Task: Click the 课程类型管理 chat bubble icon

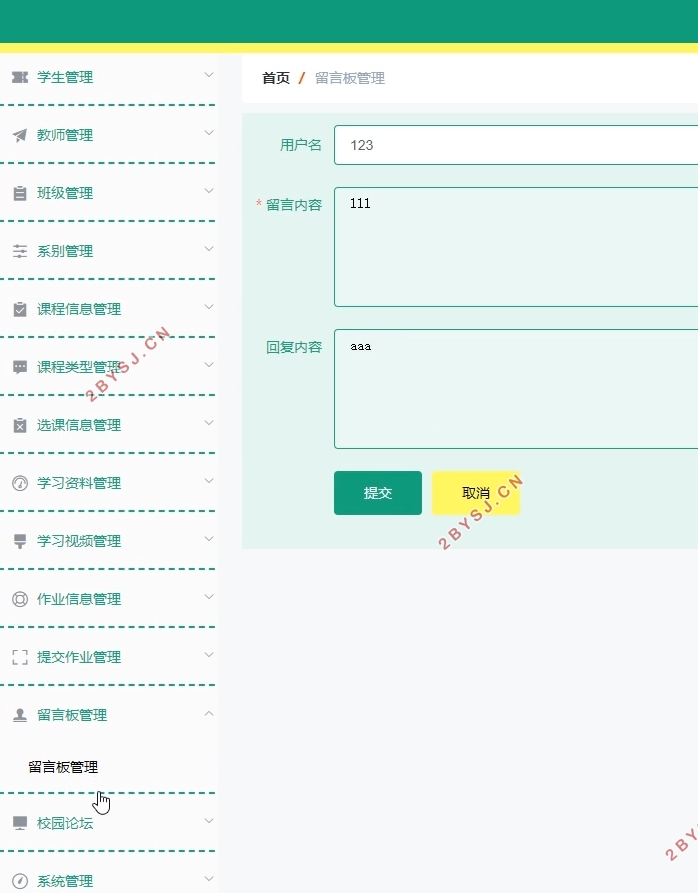Action: point(20,367)
